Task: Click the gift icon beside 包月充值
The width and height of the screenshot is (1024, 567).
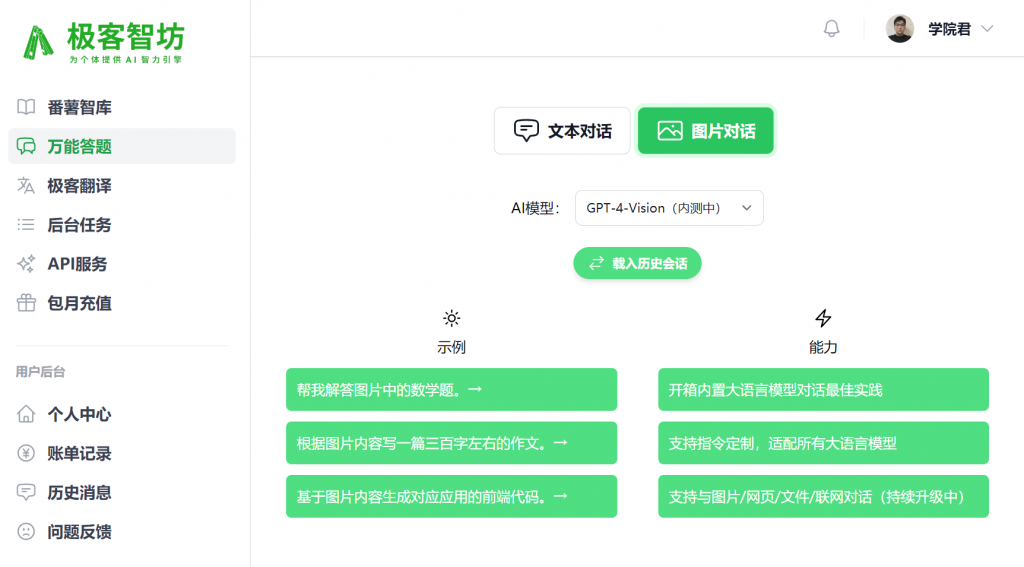Action: pos(26,303)
